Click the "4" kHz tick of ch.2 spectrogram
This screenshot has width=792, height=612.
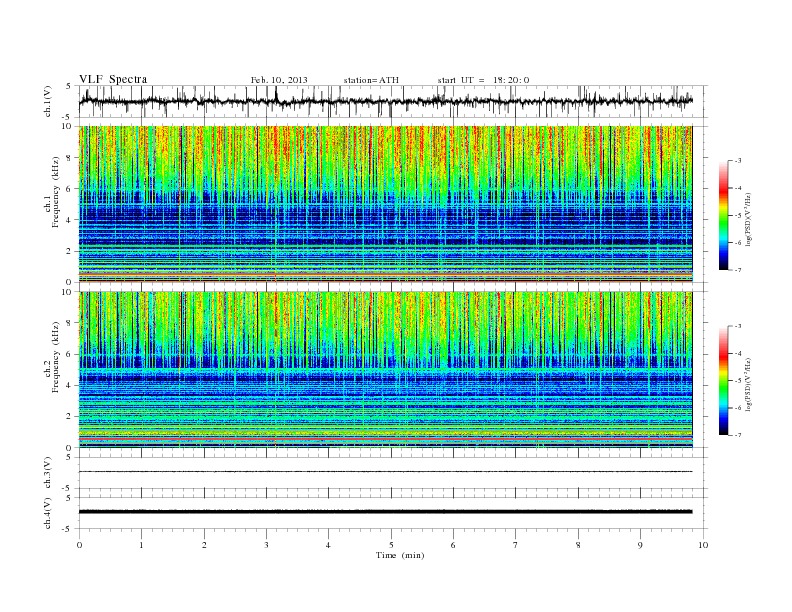(x=70, y=386)
